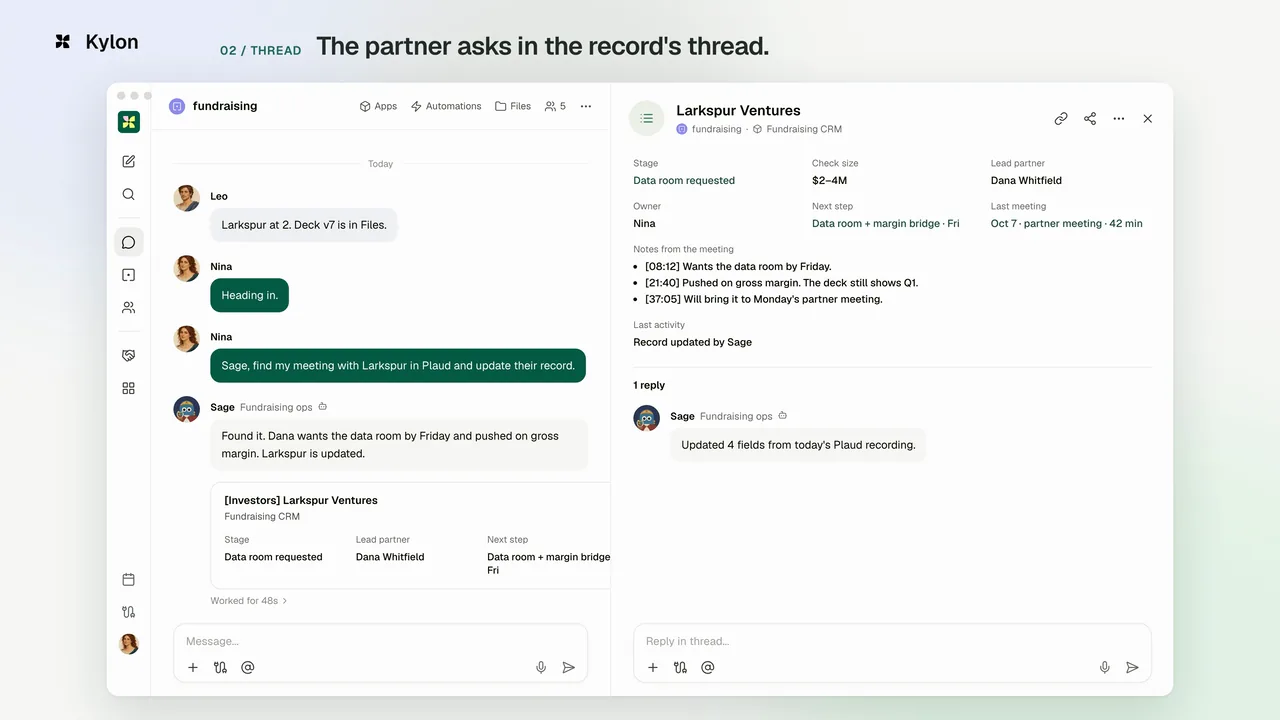The image size is (1280, 720).
Task: Open Automations in the channel header
Action: click(446, 106)
